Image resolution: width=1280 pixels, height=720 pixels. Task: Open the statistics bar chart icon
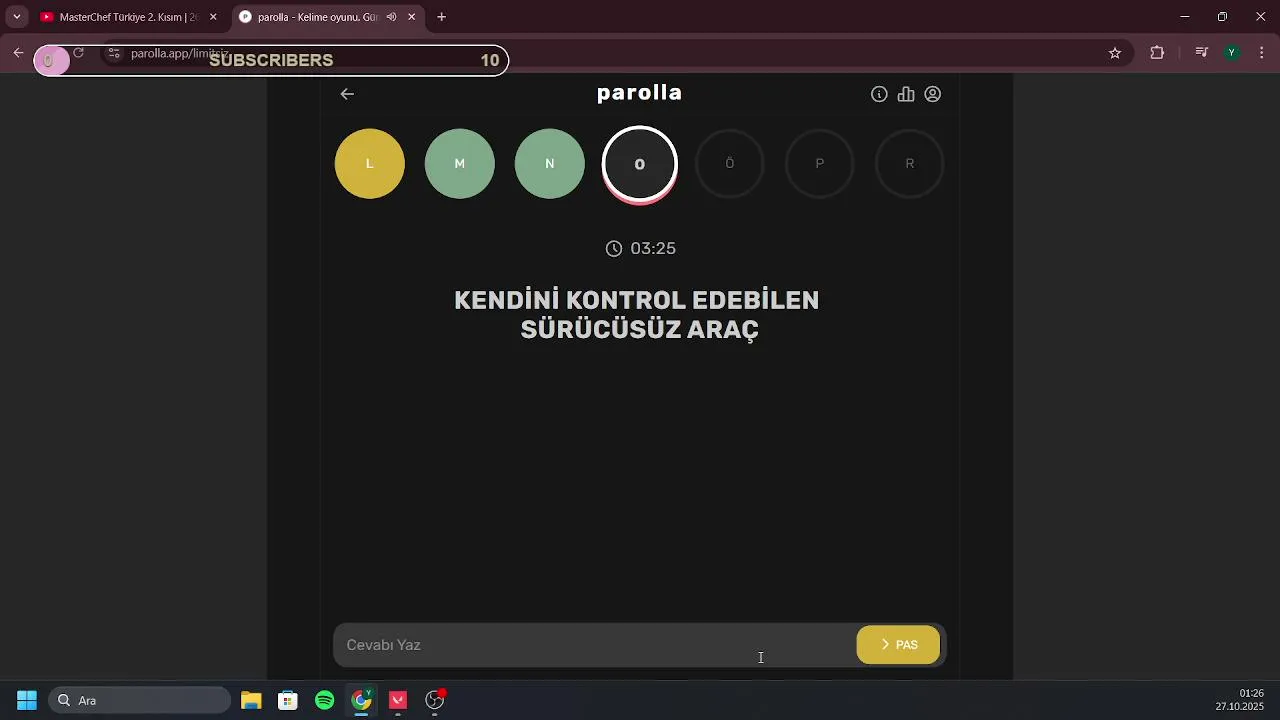click(906, 94)
